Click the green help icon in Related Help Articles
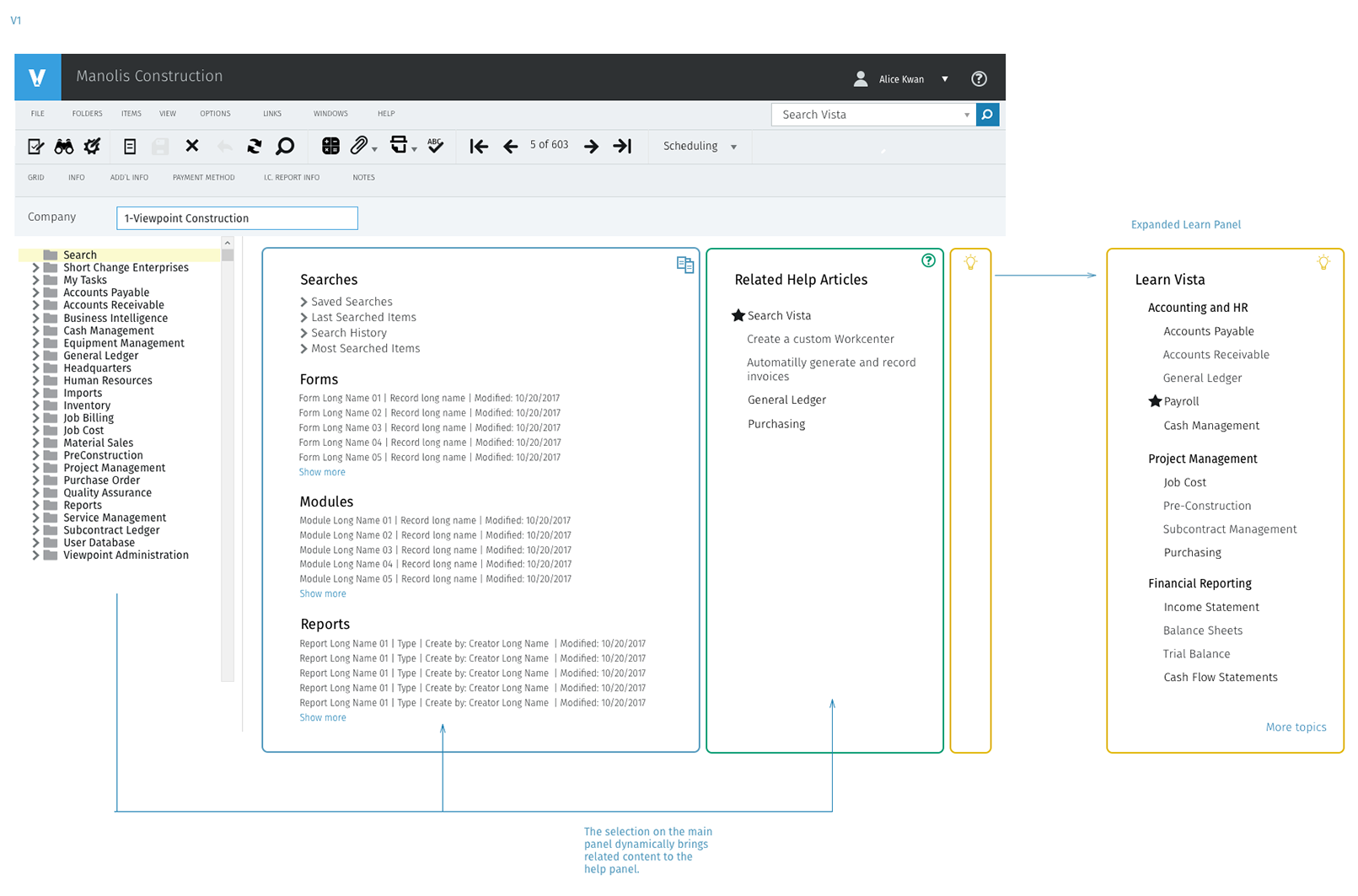Image resolution: width=1358 pixels, height=896 pixels. point(928,260)
